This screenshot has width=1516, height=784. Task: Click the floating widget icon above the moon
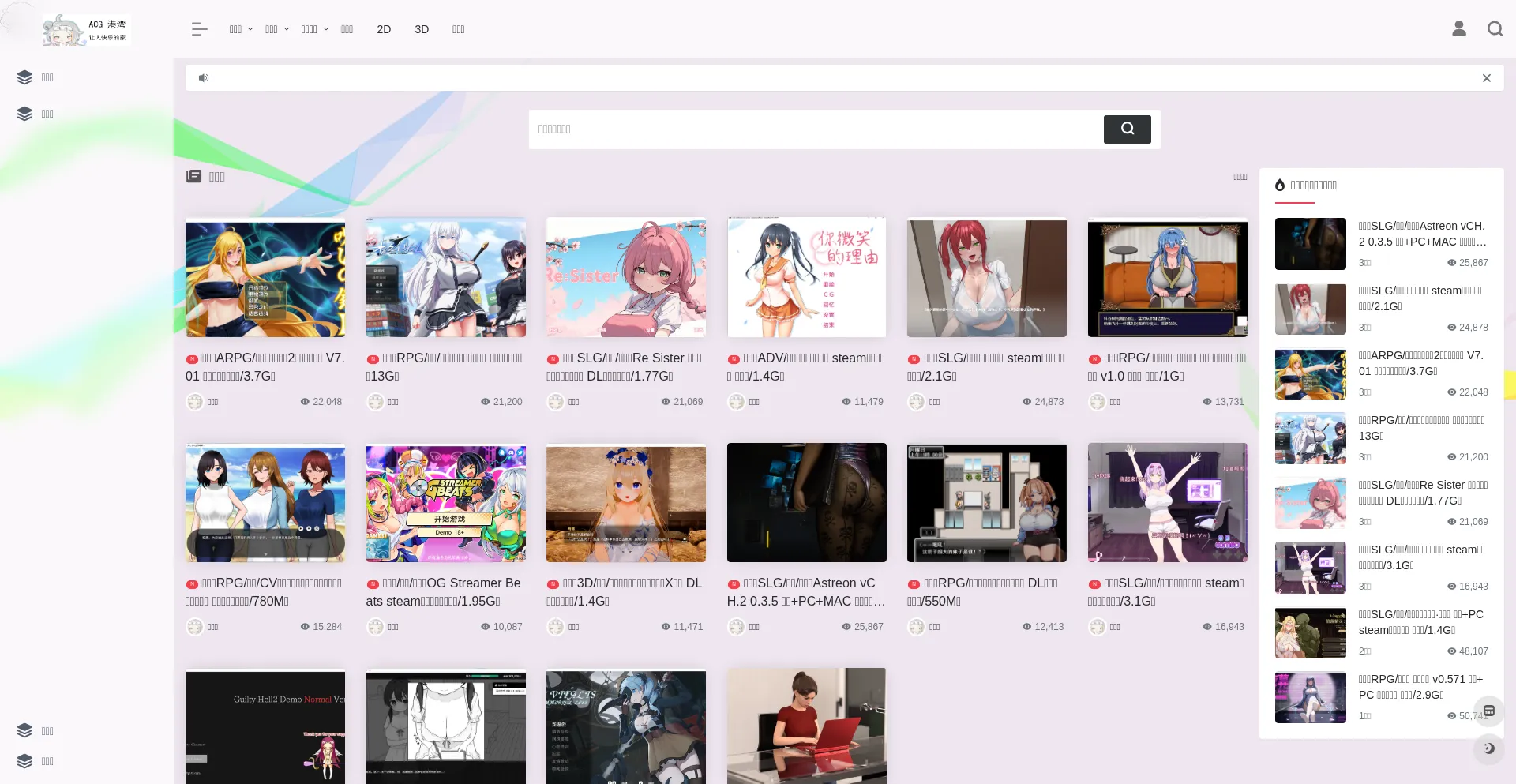[x=1488, y=711]
